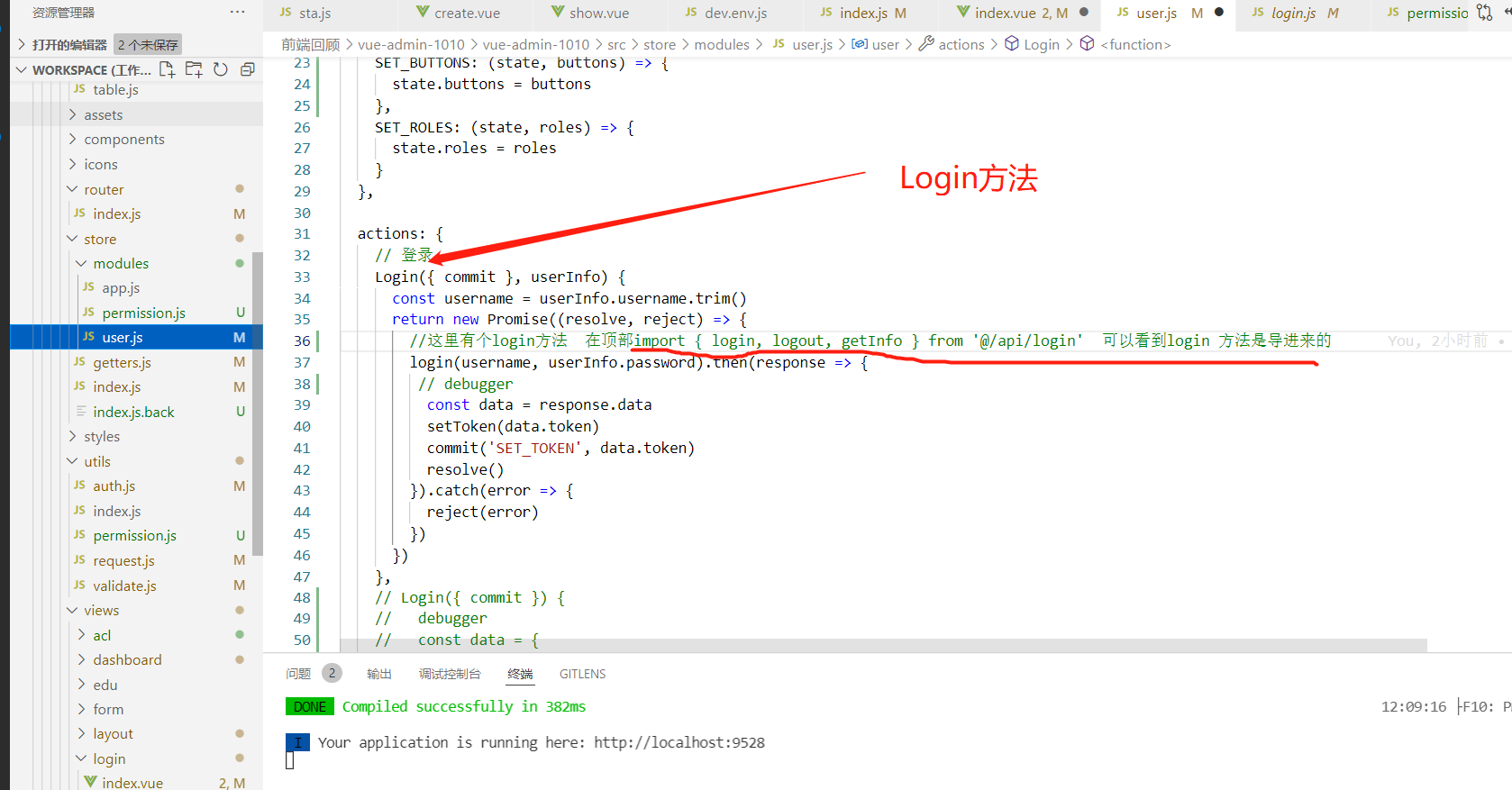This screenshot has height=790, width=1512.
Task: Collapse the store folder
Action: click(99, 239)
